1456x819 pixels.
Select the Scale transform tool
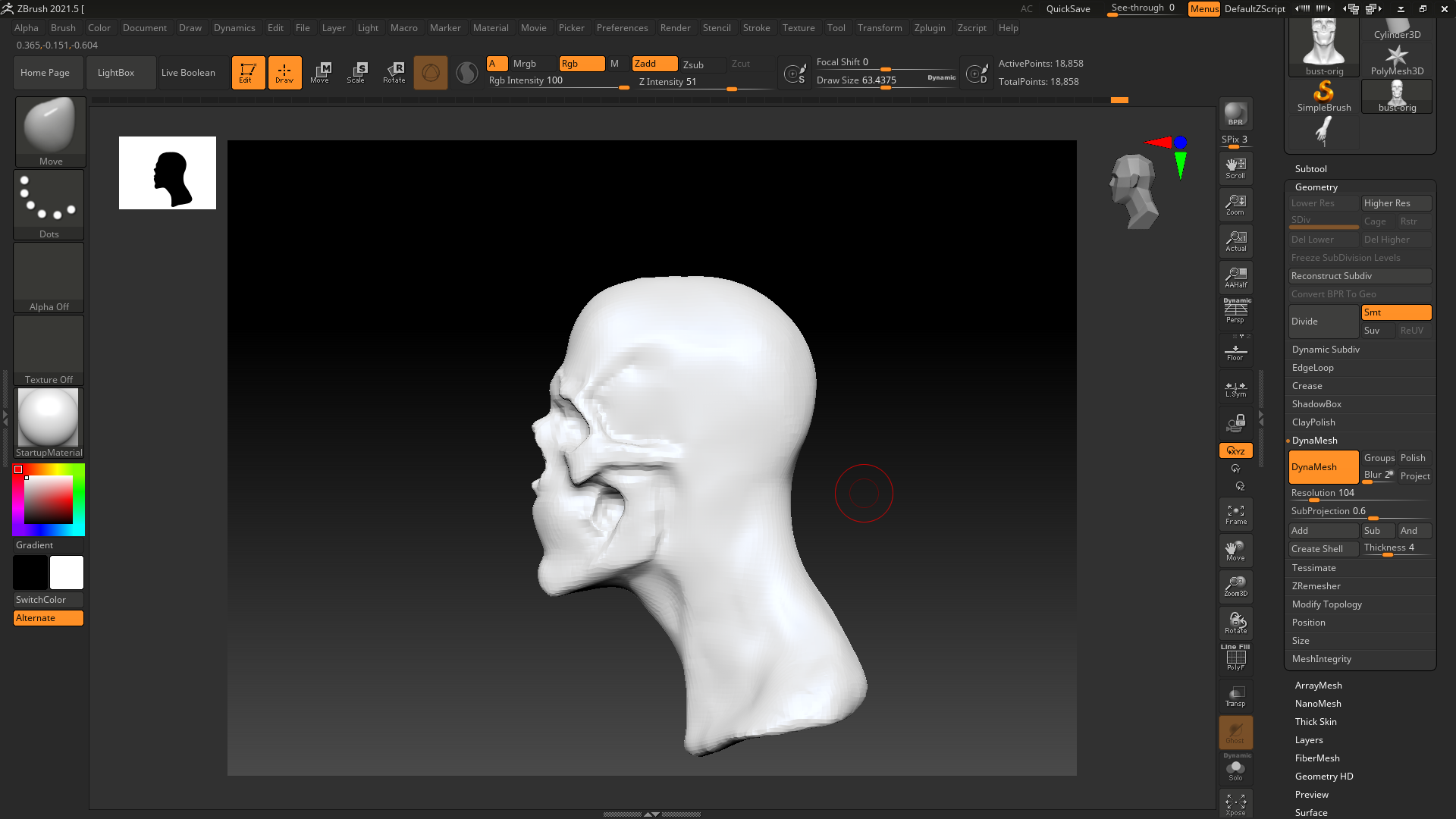(356, 73)
